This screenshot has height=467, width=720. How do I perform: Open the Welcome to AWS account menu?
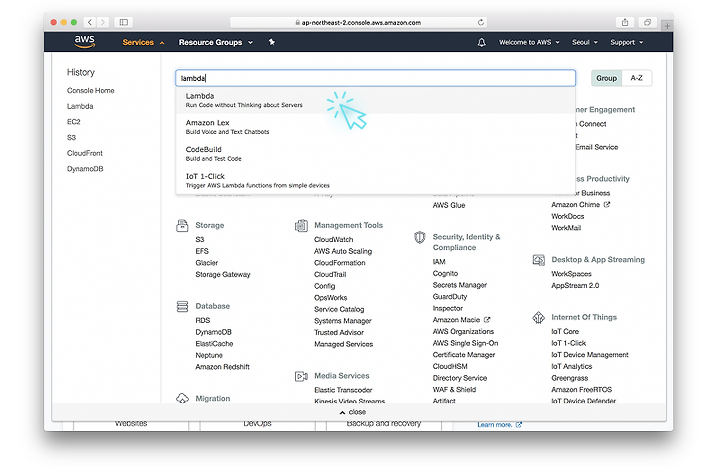tap(529, 42)
